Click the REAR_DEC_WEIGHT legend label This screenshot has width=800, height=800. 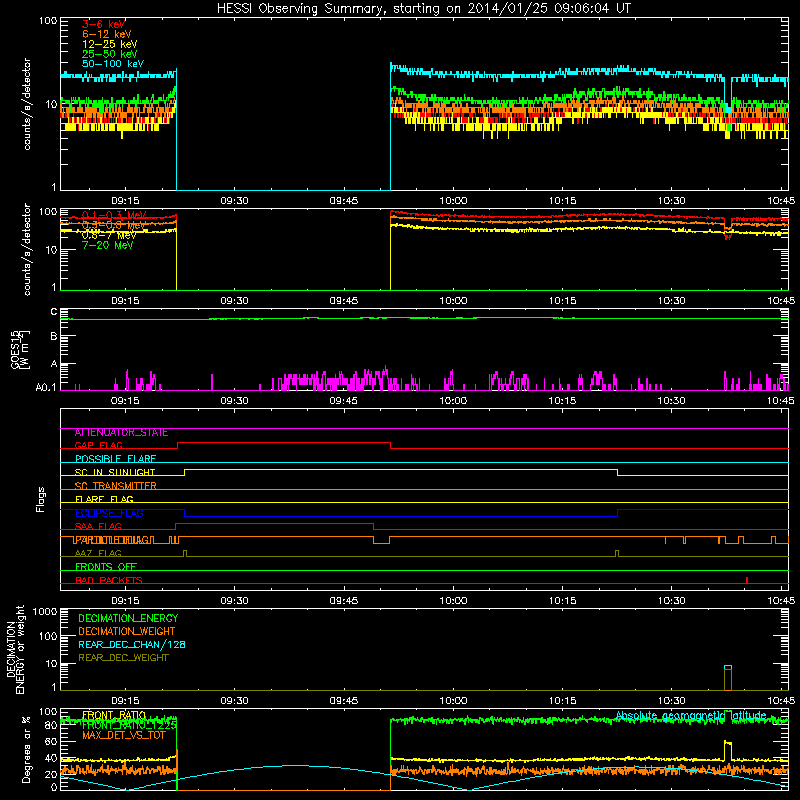123,658
